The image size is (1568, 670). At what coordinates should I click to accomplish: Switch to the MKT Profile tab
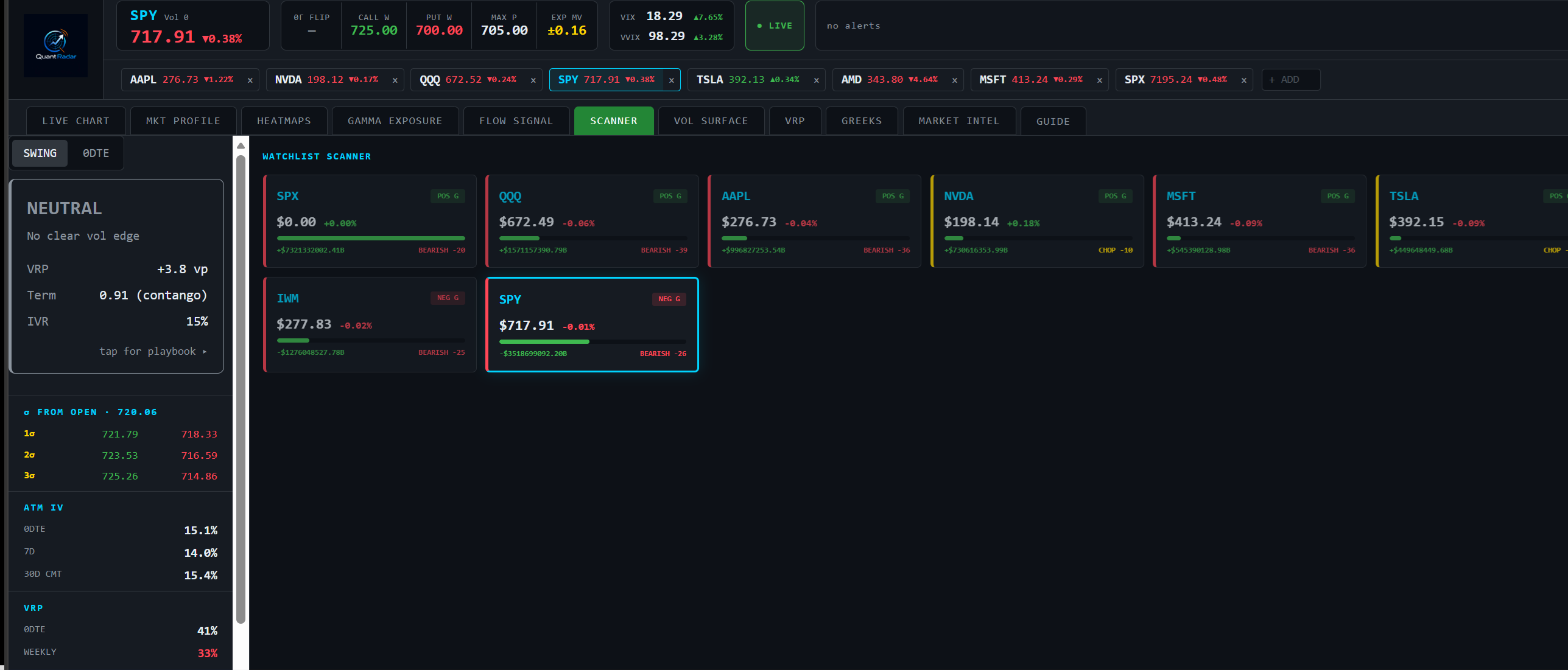click(x=183, y=121)
